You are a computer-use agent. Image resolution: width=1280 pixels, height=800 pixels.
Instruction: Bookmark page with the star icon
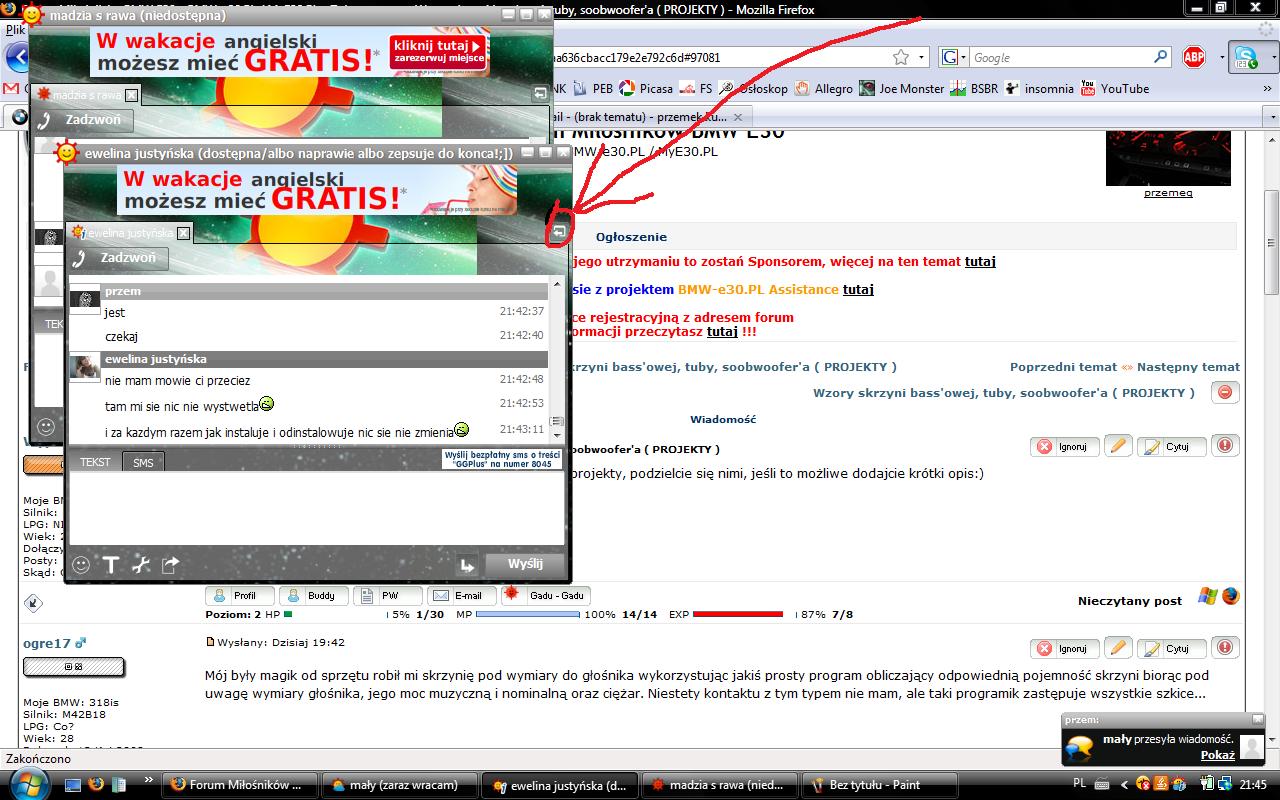[x=901, y=58]
